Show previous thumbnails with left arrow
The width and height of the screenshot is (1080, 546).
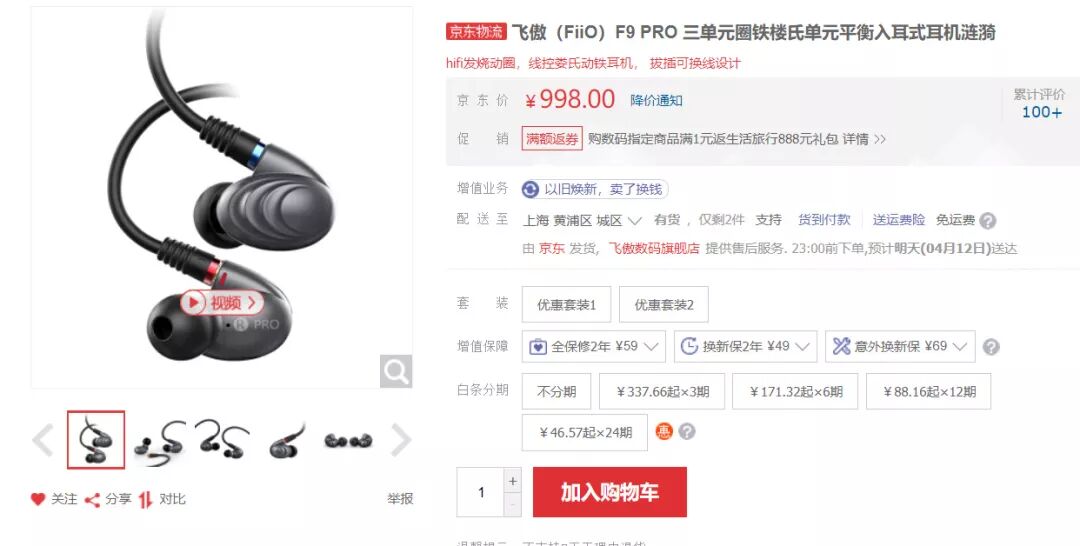43,440
